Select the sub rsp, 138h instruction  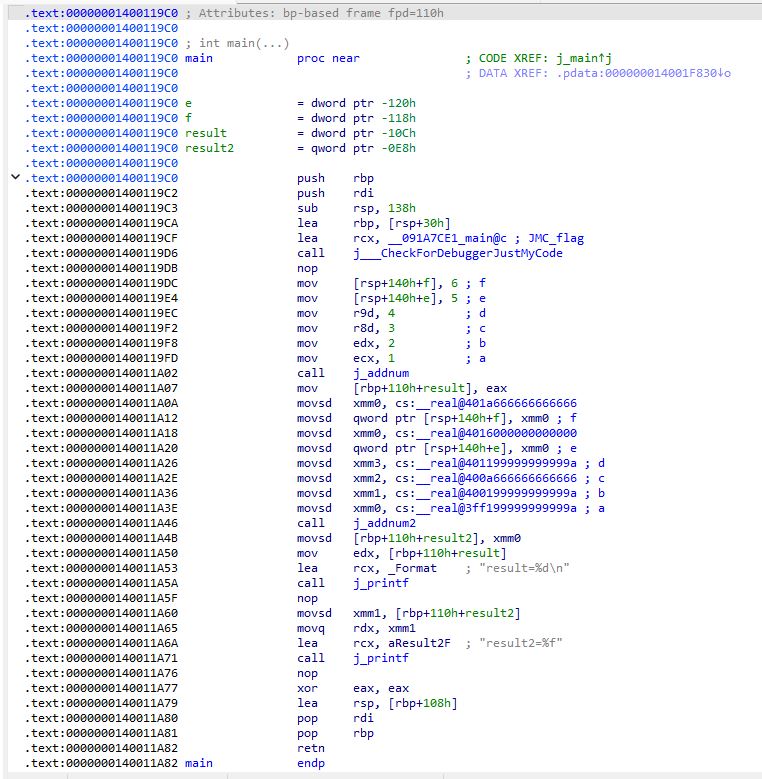(x=356, y=208)
